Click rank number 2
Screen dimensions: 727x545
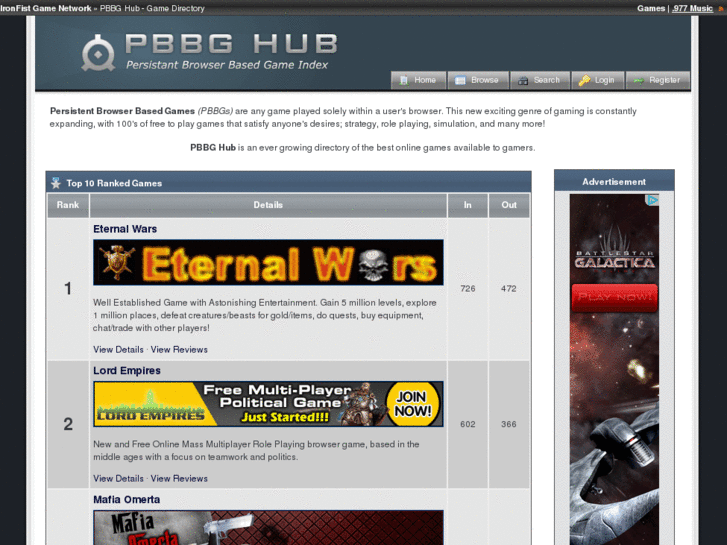[x=68, y=424]
